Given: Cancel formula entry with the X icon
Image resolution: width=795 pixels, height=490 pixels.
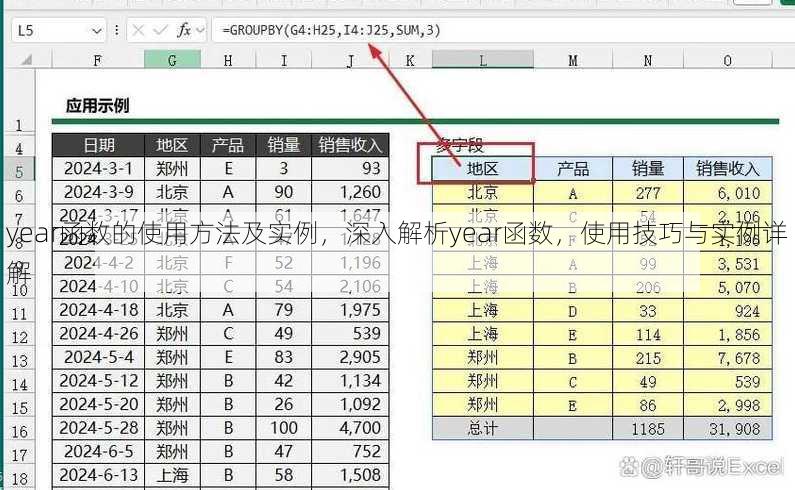Looking at the screenshot, I should pos(138,30).
